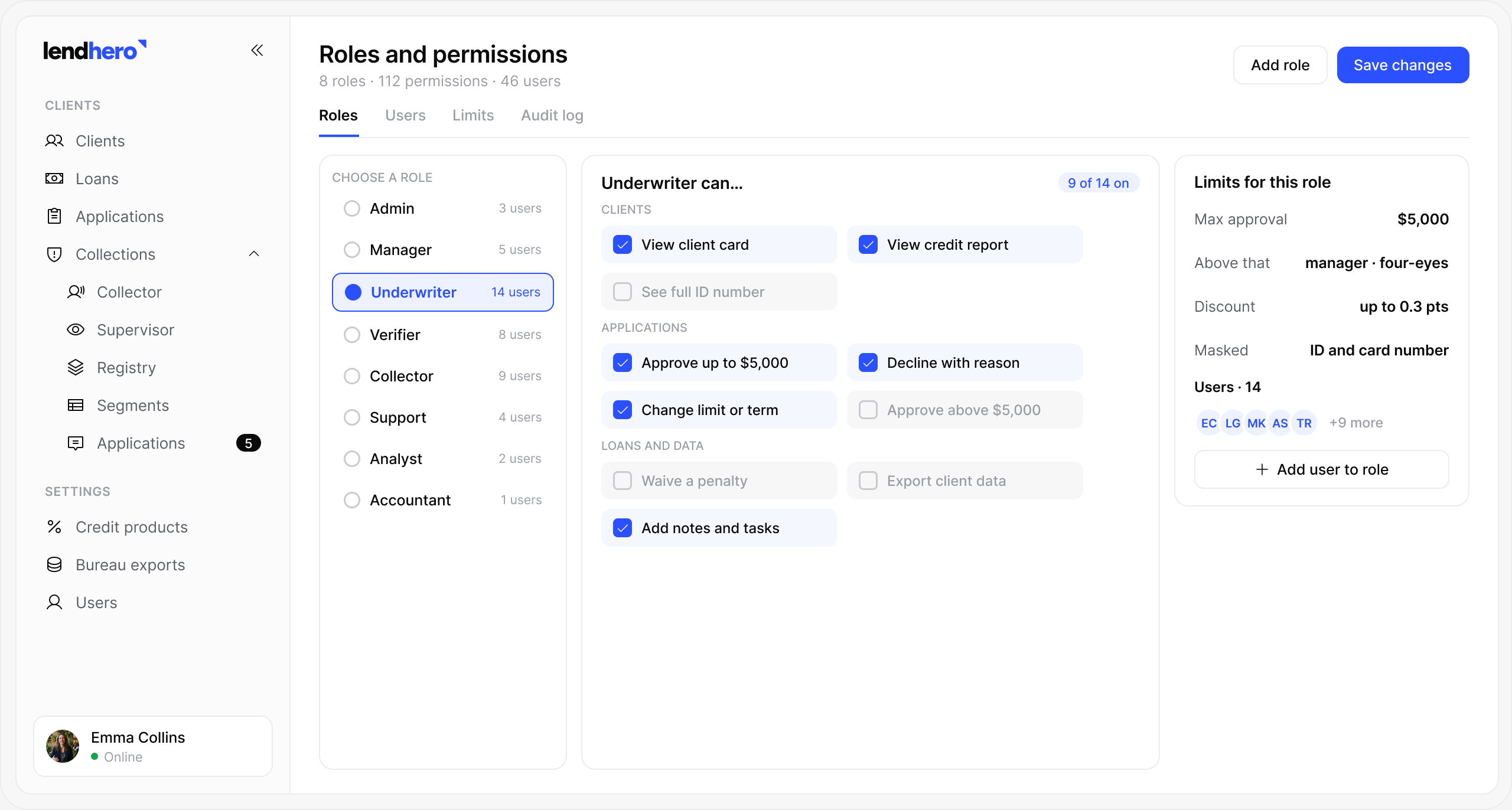Click the lendhero logo
The width and height of the screenshot is (1512, 810).
[x=94, y=50]
